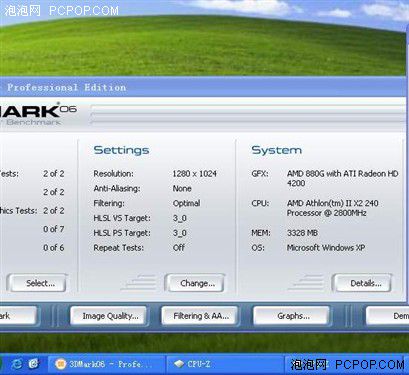Open the Image Quality... tool
This screenshot has height=375, width=409.
[108, 316]
